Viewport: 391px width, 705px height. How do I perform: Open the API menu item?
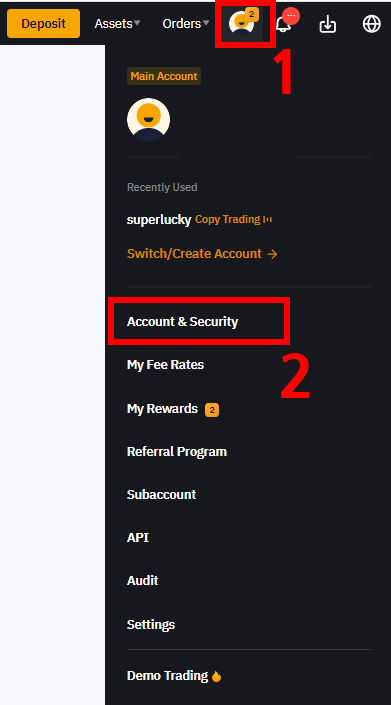pos(138,538)
